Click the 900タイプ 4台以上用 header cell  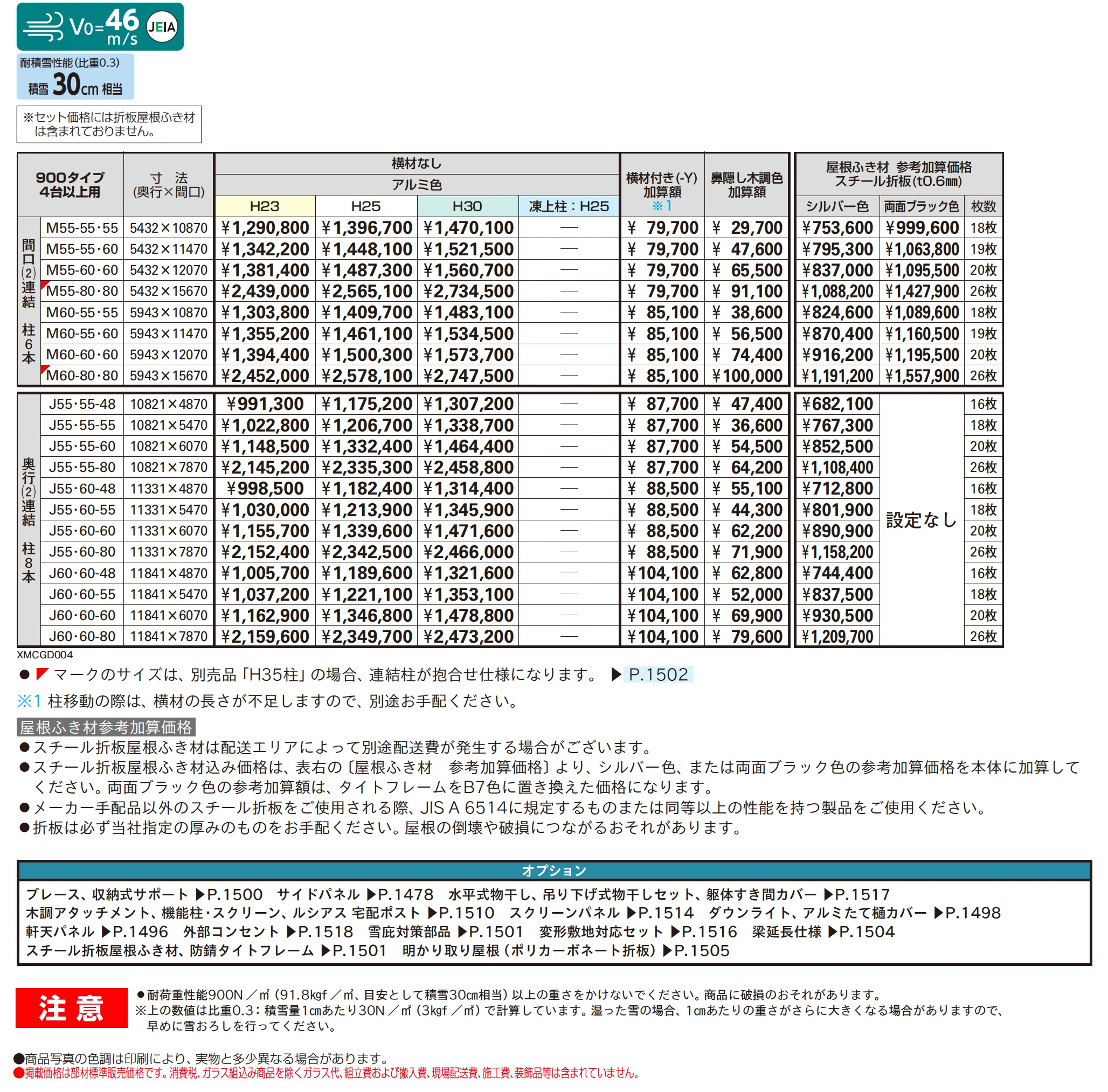coord(70,185)
